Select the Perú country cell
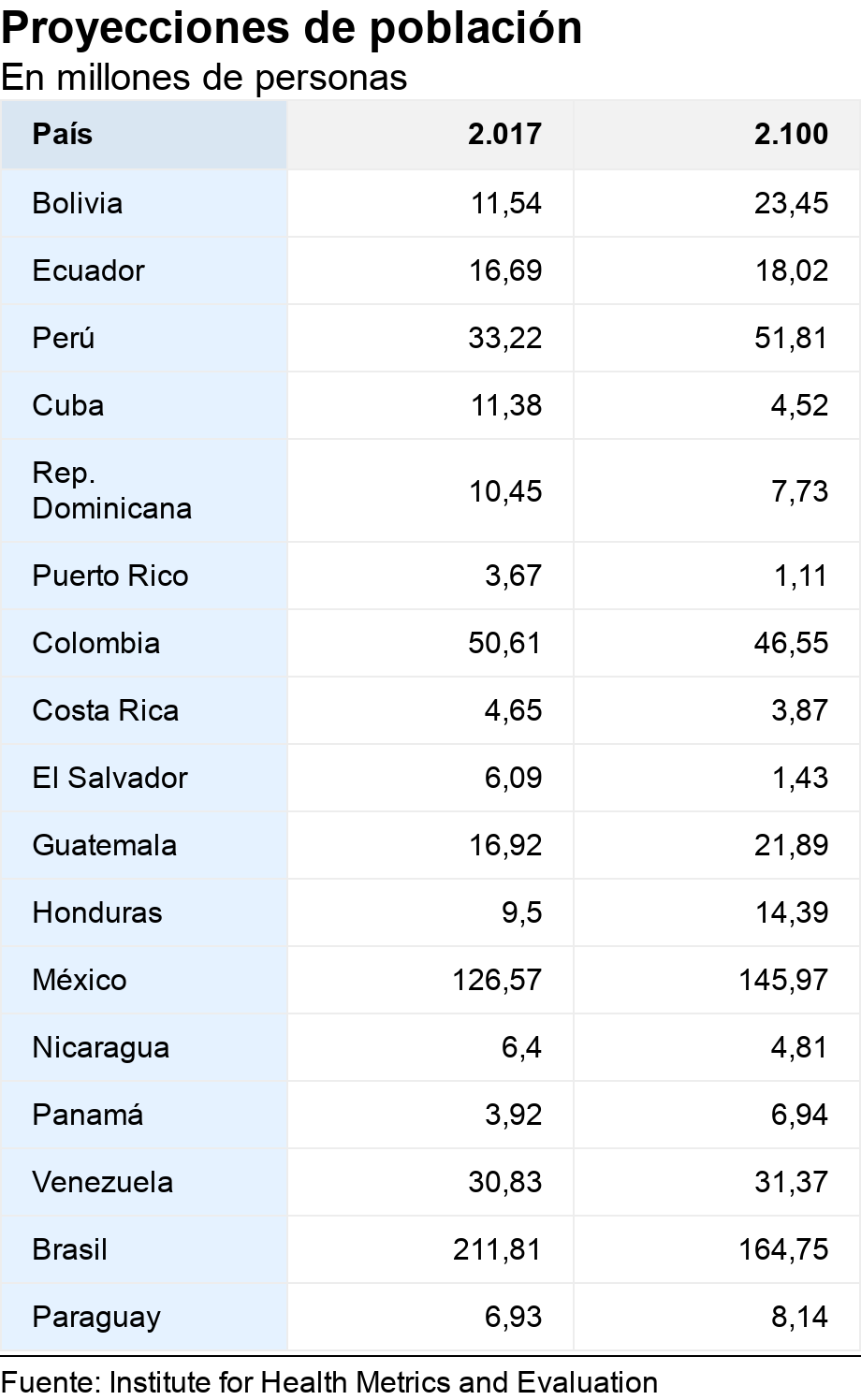The width and height of the screenshot is (861, 1400). coord(64,338)
